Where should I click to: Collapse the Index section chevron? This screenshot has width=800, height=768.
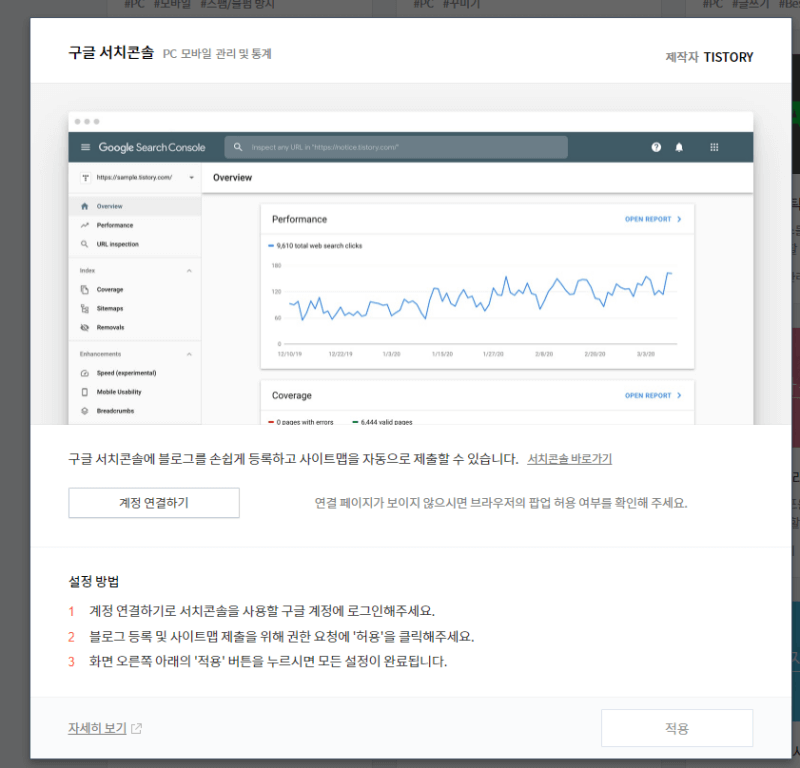coord(189,270)
